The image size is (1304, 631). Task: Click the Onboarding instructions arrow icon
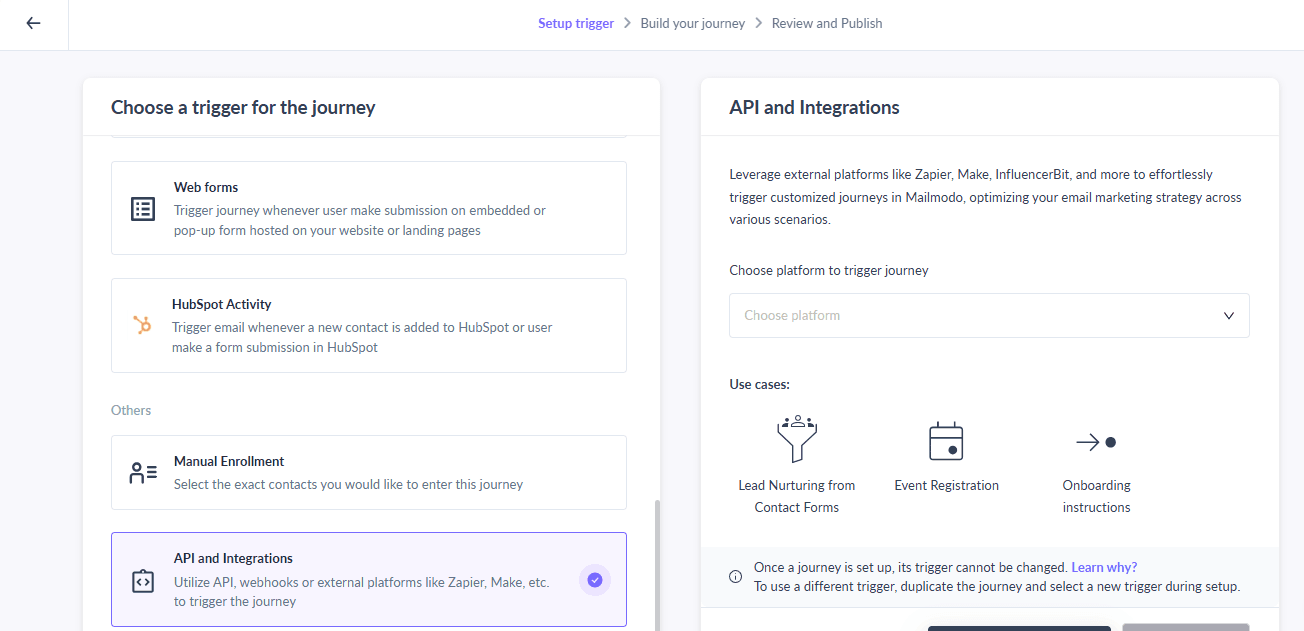pos(1096,440)
